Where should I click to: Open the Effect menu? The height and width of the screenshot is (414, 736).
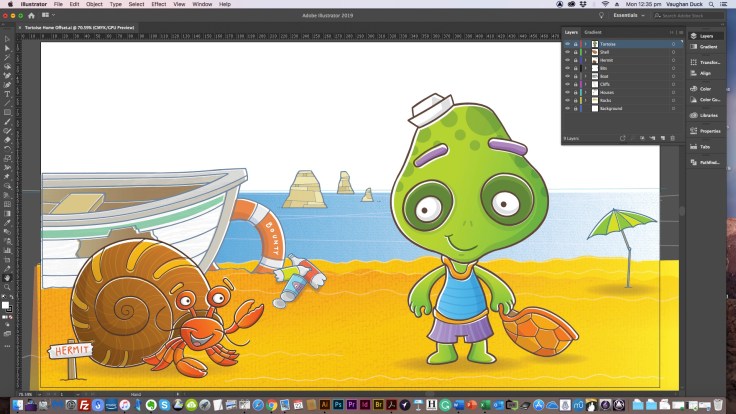click(159, 5)
